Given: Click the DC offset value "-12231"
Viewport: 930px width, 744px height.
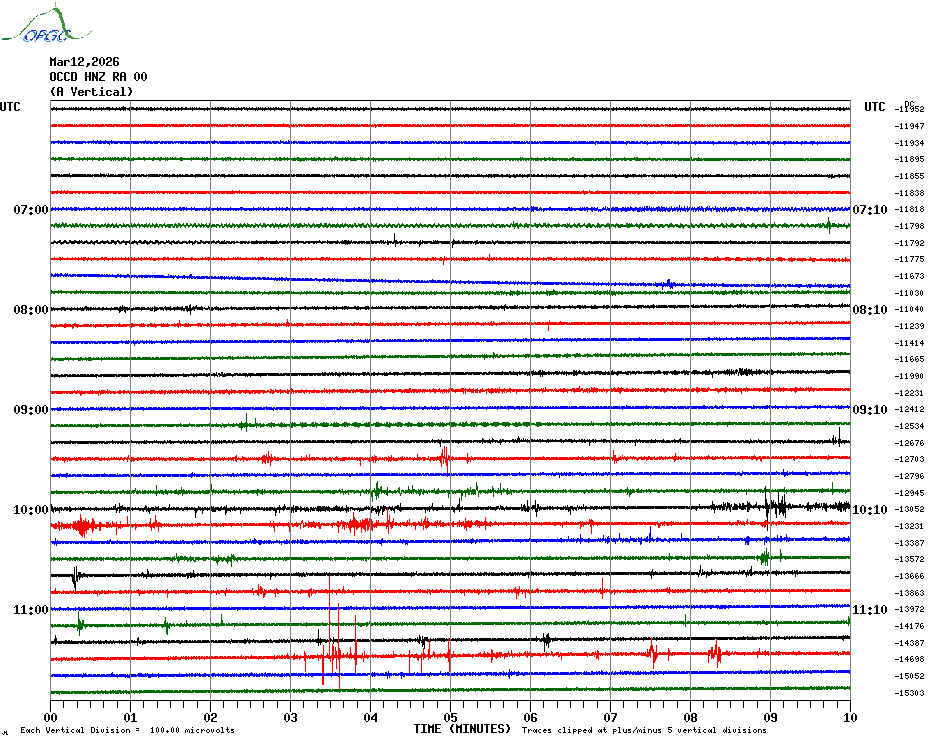Looking at the screenshot, I should point(910,393).
